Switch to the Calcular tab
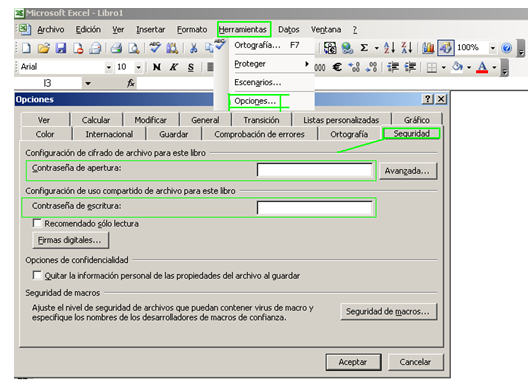 tap(96, 120)
